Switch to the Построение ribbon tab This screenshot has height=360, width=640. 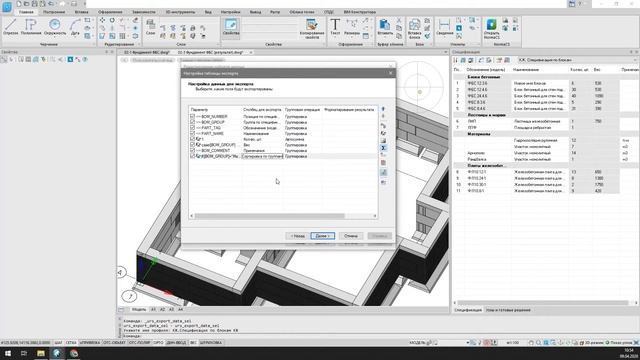[x=53, y=12]
